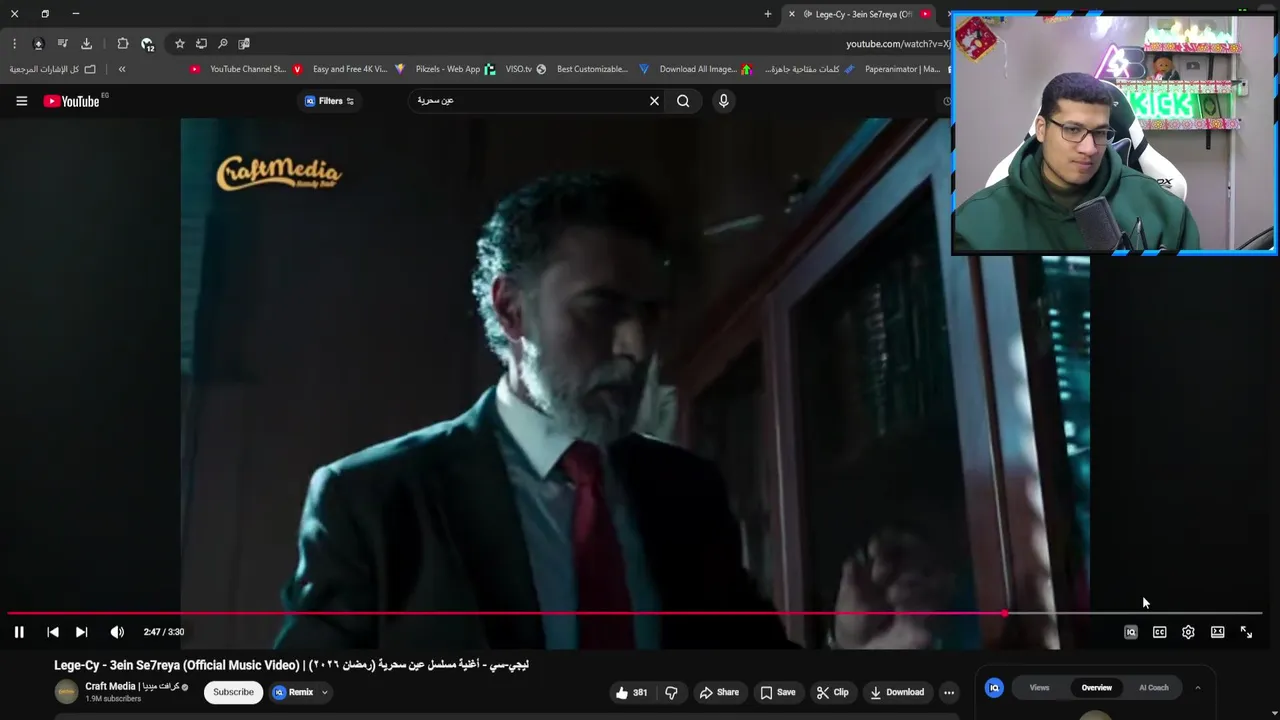Go to YouTube home via logo
The height and width of the screenshot is (720, 1280).
[x=72, y=101]
